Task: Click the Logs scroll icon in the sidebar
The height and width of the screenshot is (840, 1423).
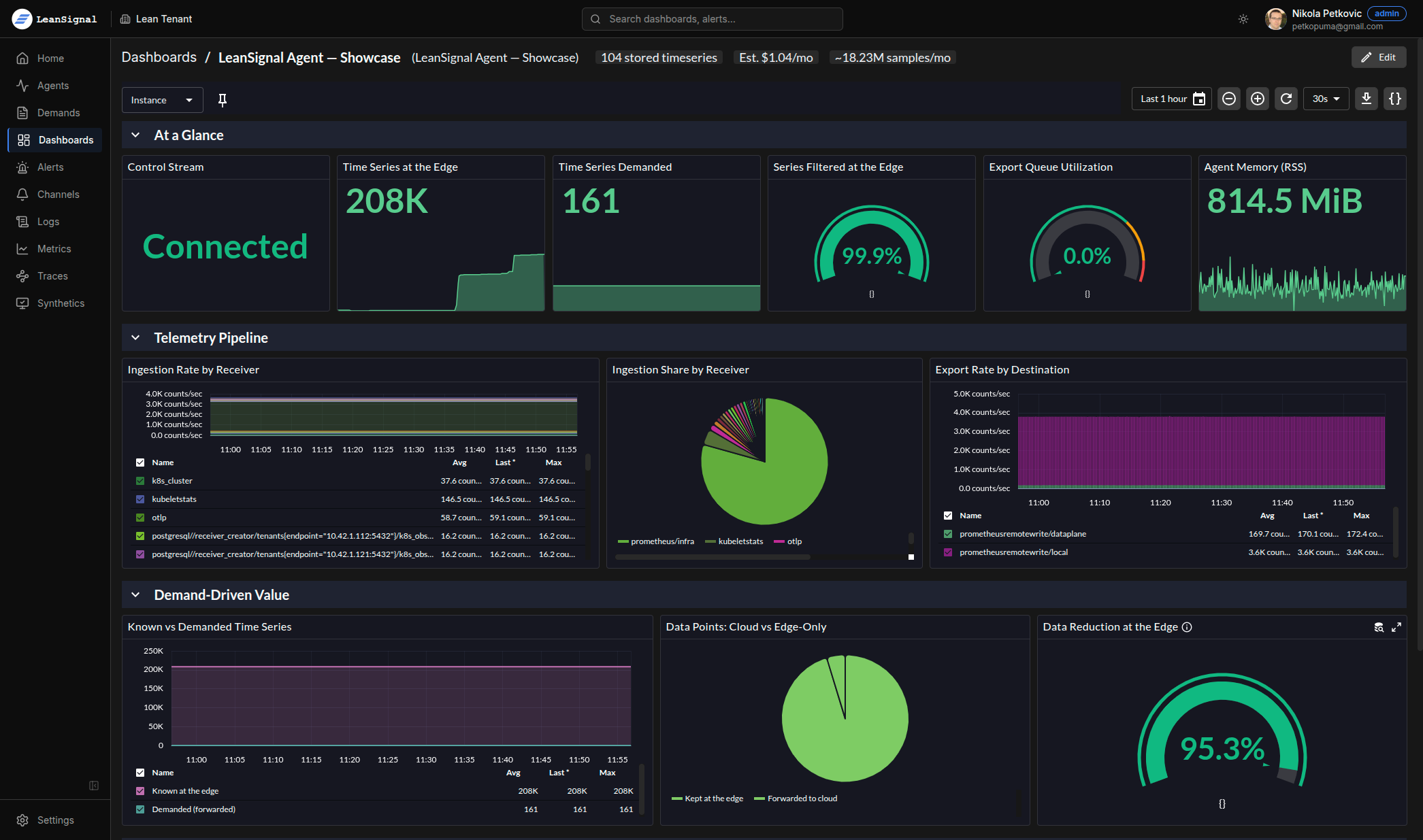Action: point(22,222)
